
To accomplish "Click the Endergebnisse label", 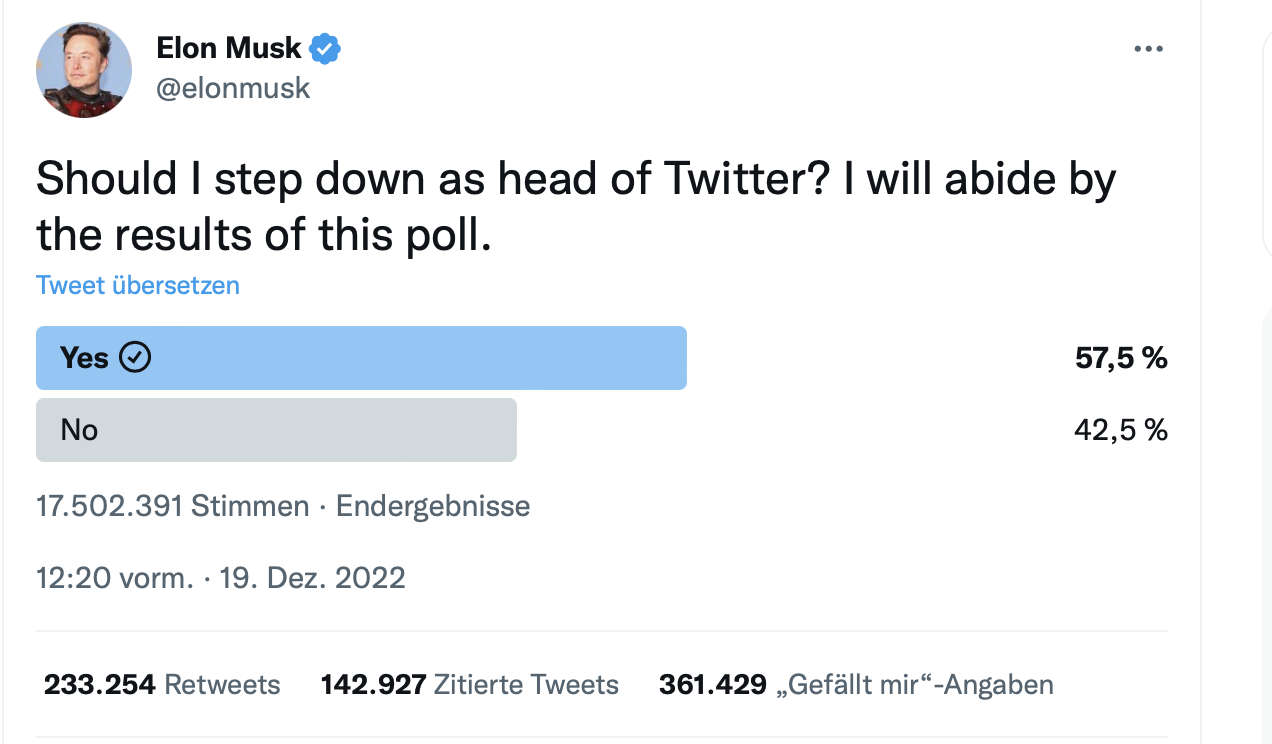I will pyautogui.click(x=433, y=506).
